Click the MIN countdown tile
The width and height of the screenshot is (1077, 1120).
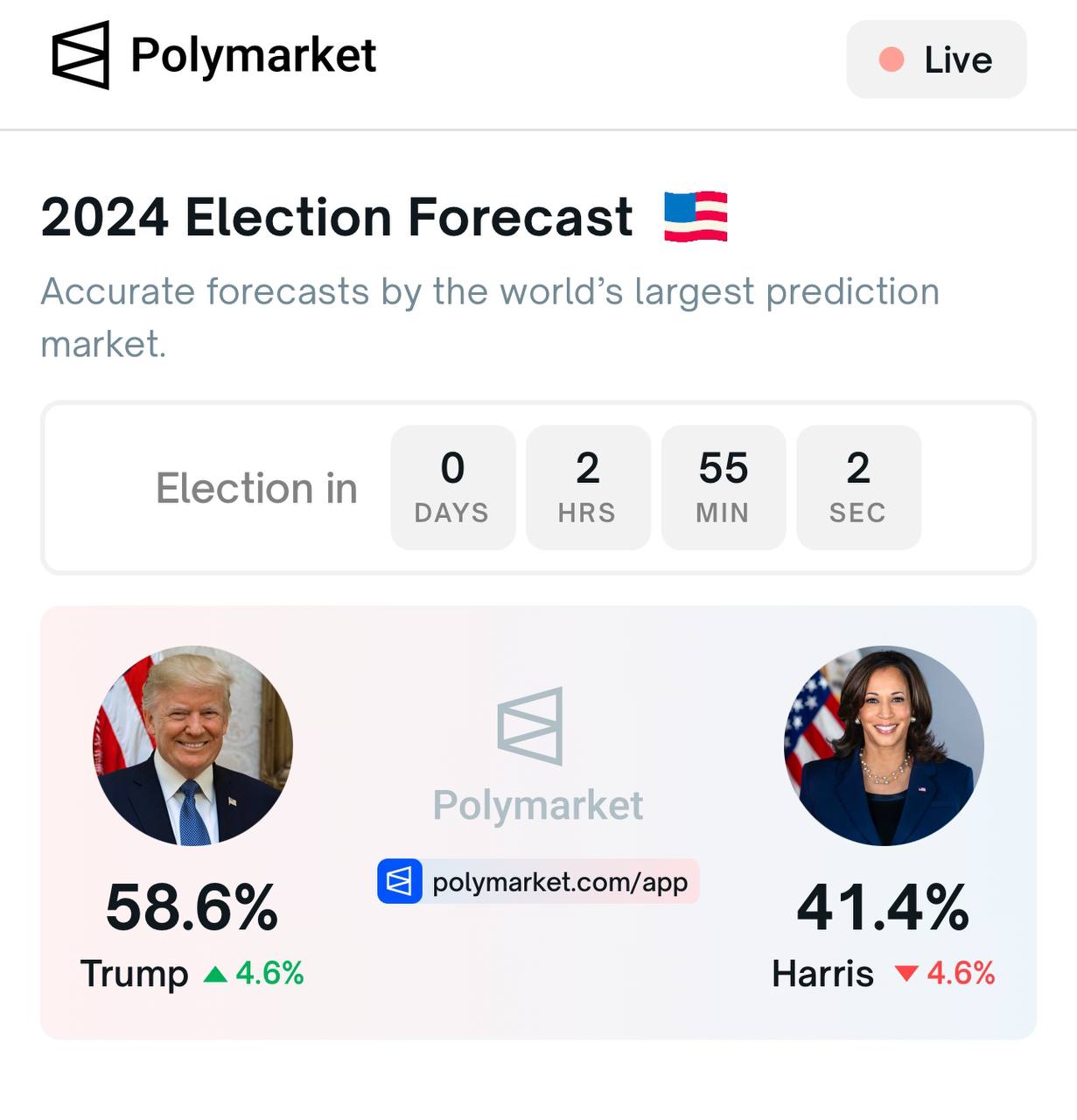(724, 487)
